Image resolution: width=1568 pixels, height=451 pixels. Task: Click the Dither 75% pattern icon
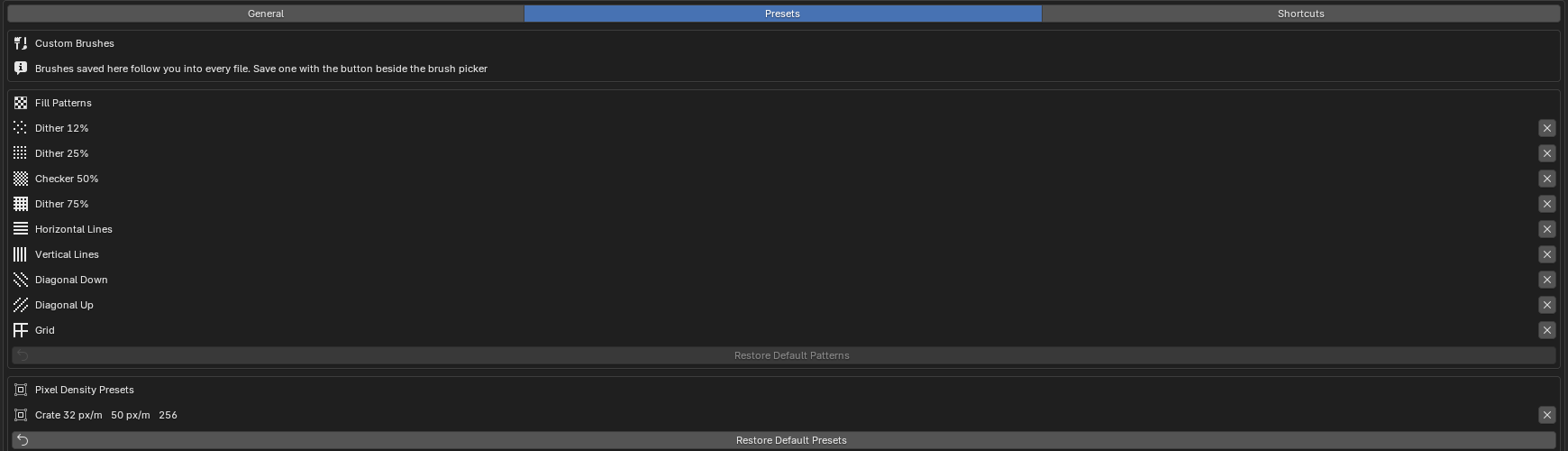21,204
